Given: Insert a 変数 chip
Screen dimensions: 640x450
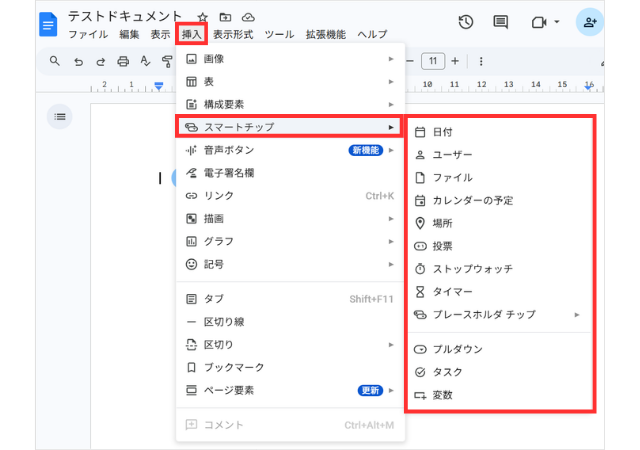Looking at the screenshot, I should tap(500, 395).
